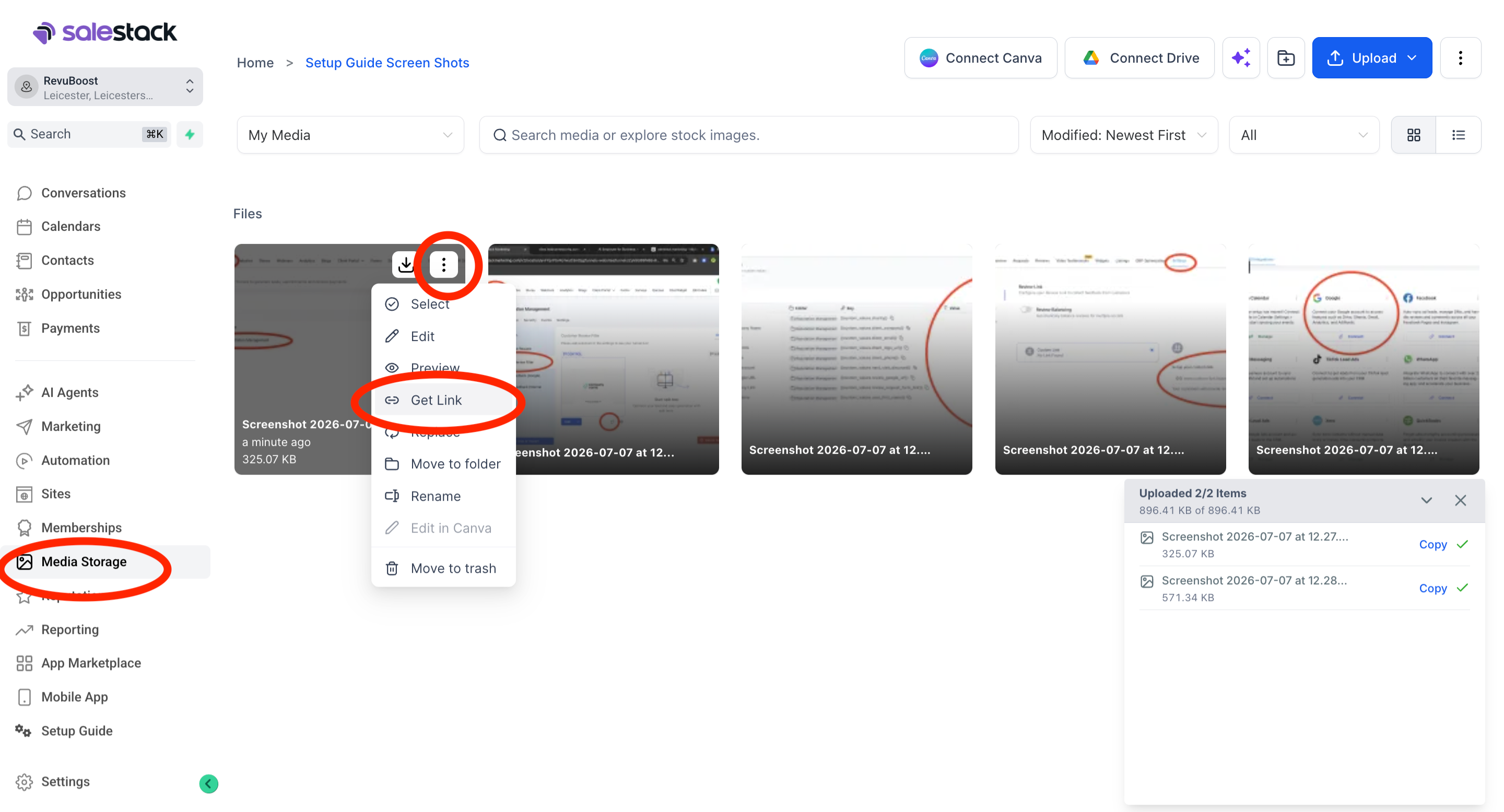Open the third screenshot thumbnail

(856, 359)
